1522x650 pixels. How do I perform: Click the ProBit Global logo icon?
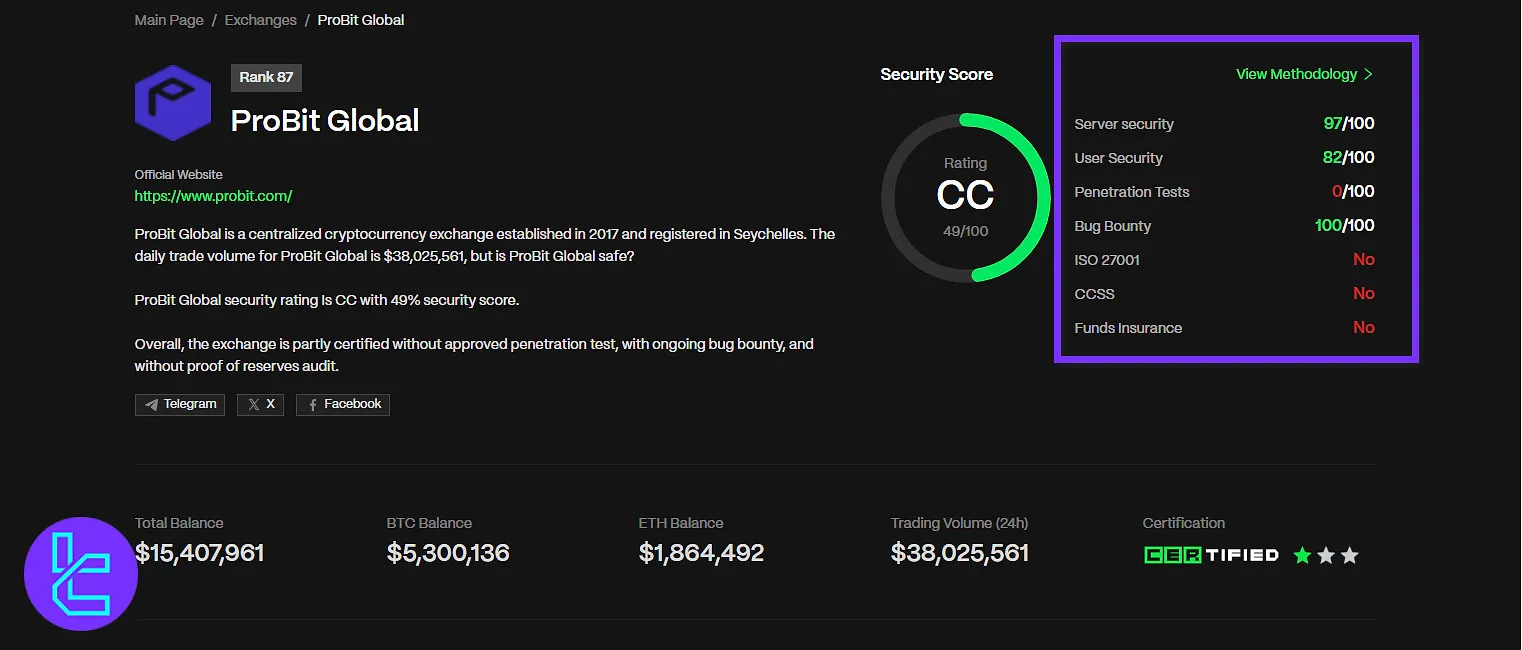coord(173,103)
